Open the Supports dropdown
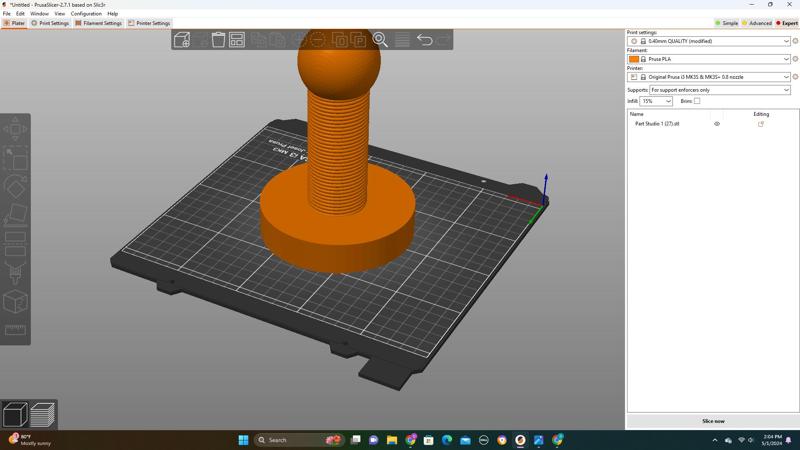Screen dimensions: 800x450 [x=720, y=90]
